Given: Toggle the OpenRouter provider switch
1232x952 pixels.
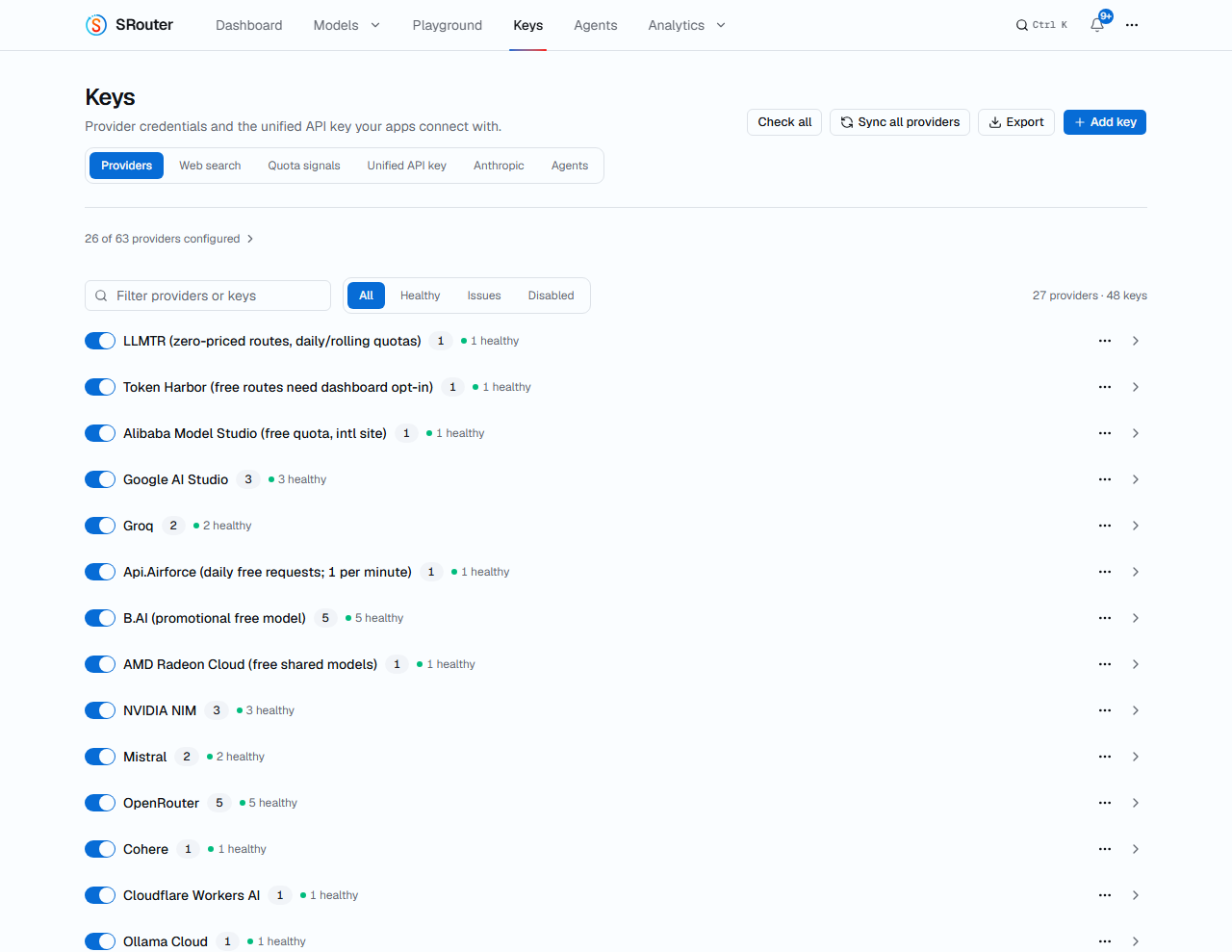Looking at the screenshot, I should 100,803.
